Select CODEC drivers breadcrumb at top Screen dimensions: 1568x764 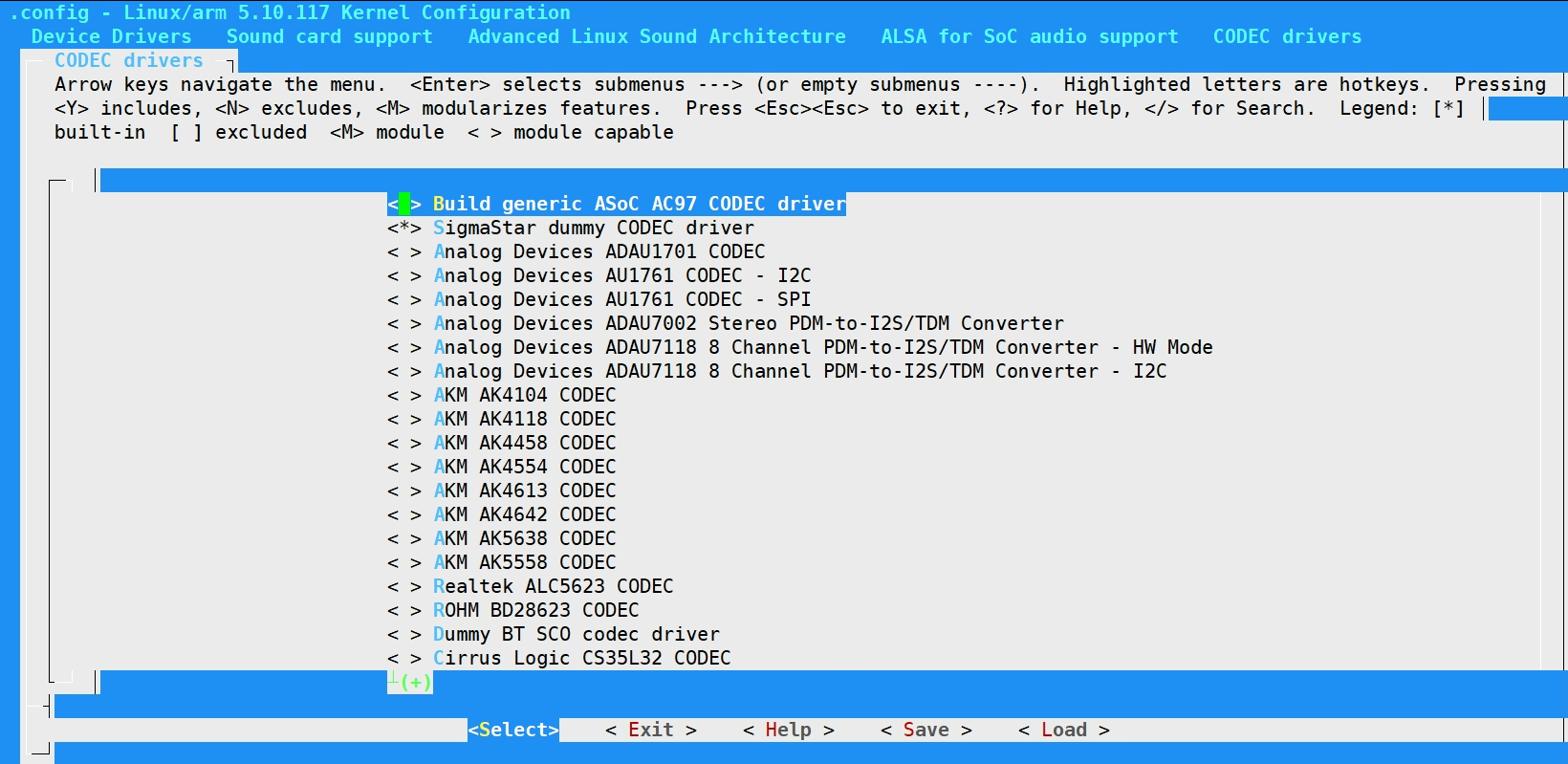tap(1288, 36)
